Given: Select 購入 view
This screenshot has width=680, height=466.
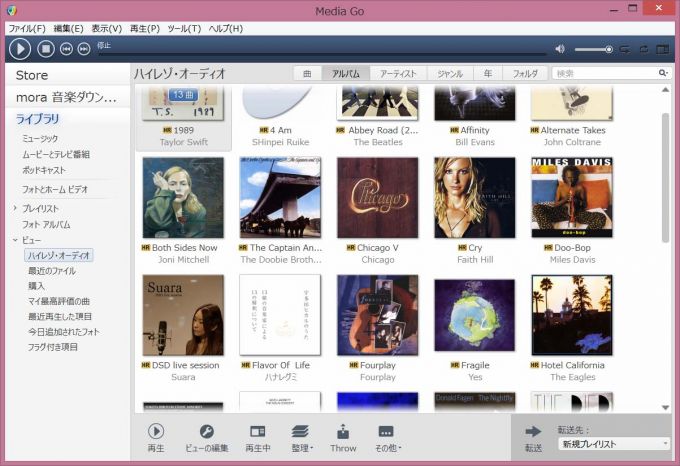Looking at the screenshot, I should (36, 286).
